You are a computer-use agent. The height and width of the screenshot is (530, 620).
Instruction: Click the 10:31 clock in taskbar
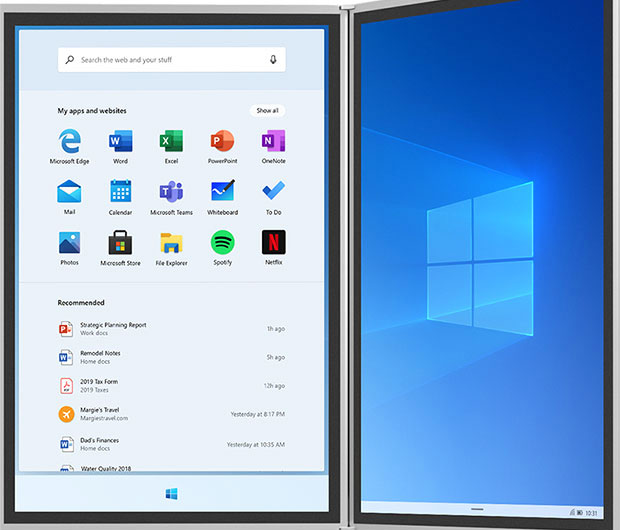click(591, 513)
